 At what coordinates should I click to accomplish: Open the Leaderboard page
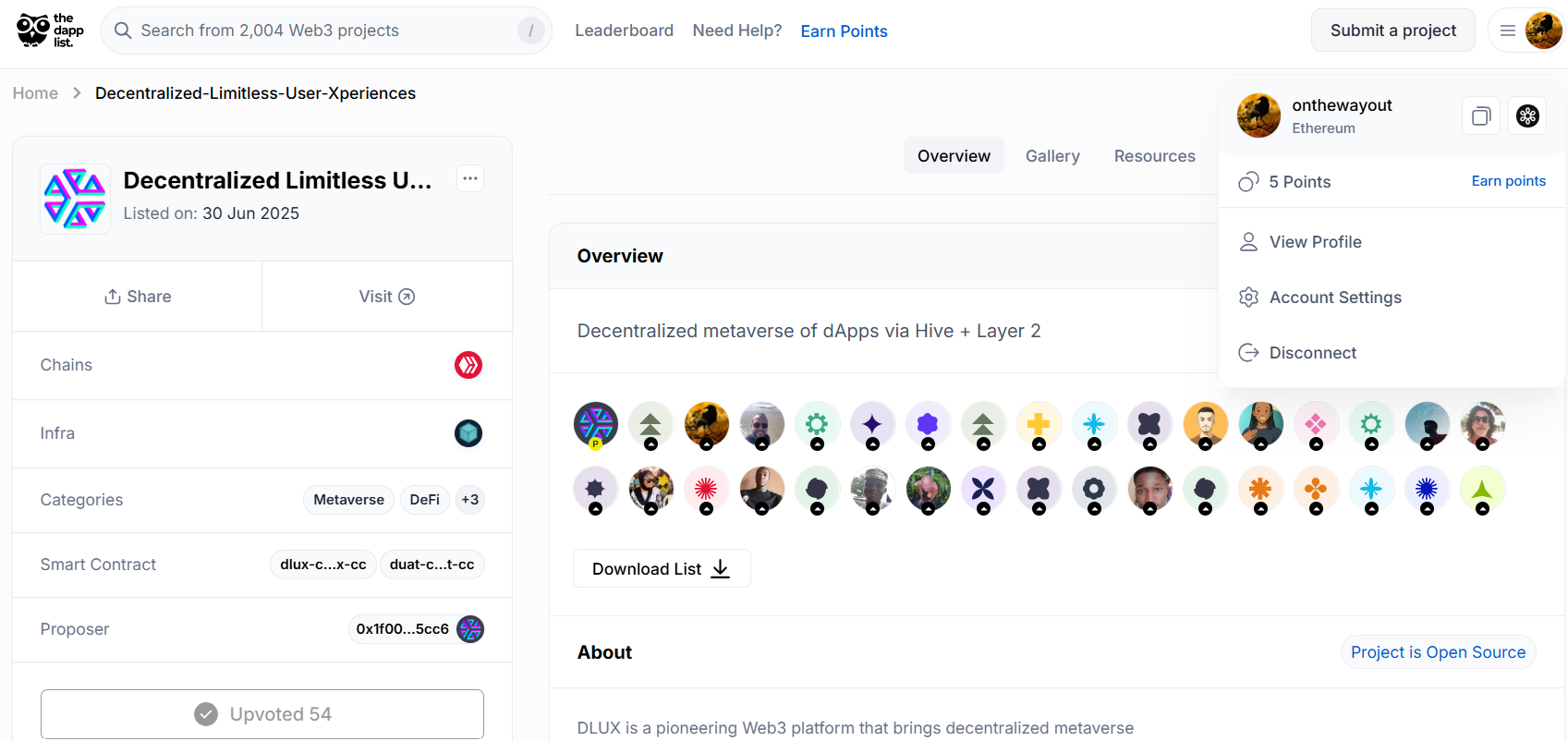pos(624,30)
